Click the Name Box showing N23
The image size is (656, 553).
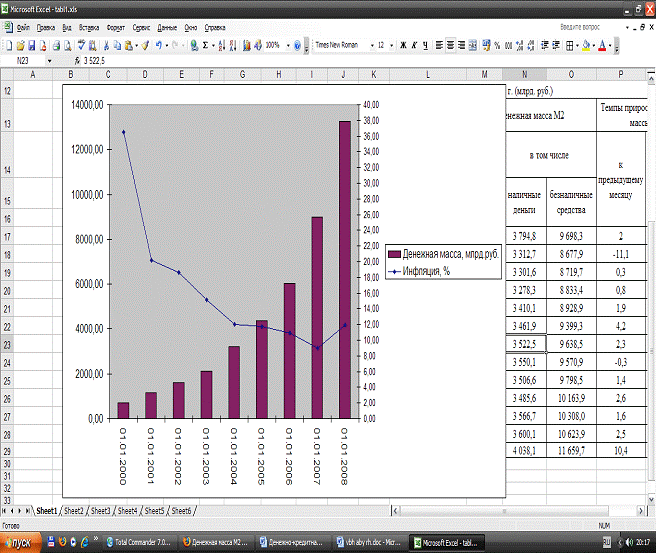[25, 61]
